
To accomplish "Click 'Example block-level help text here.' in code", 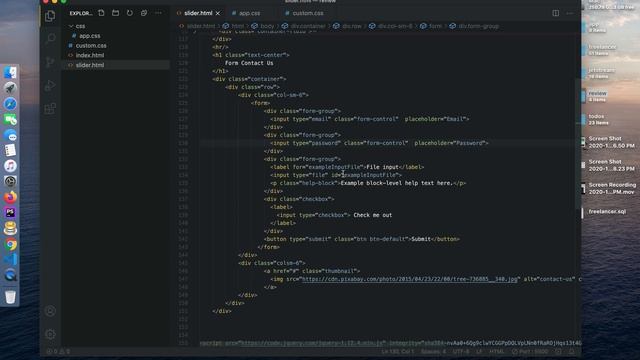I will coord(396,183).
